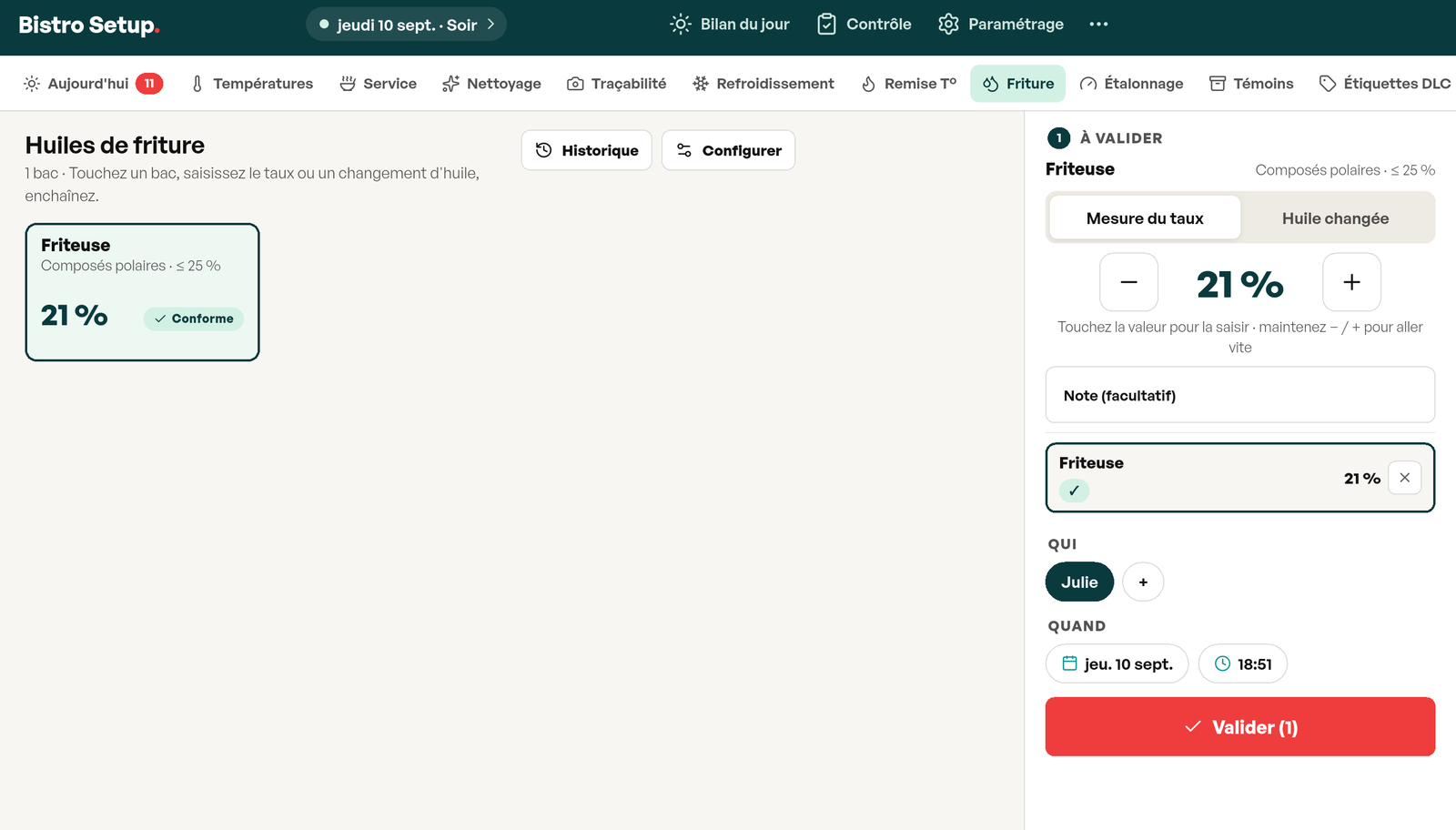
Task: Select the Friteuse pending entry row
Action: pos(1240,478)
